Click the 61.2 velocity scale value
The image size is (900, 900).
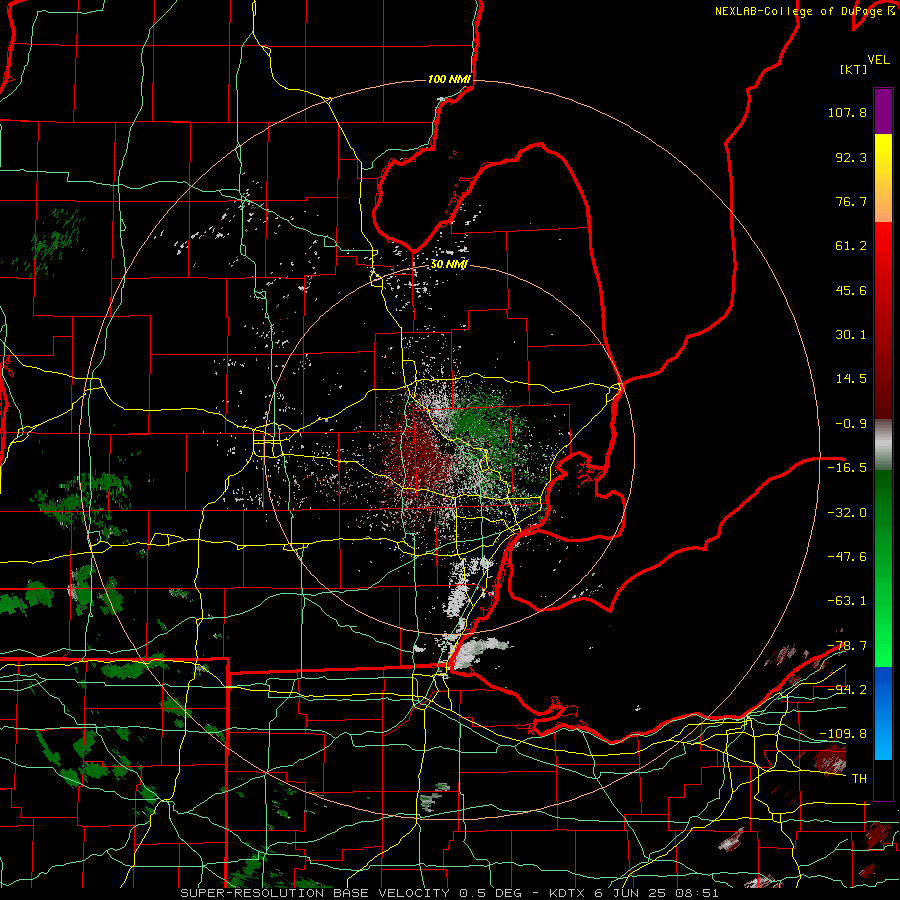click(x=851, y=246)
